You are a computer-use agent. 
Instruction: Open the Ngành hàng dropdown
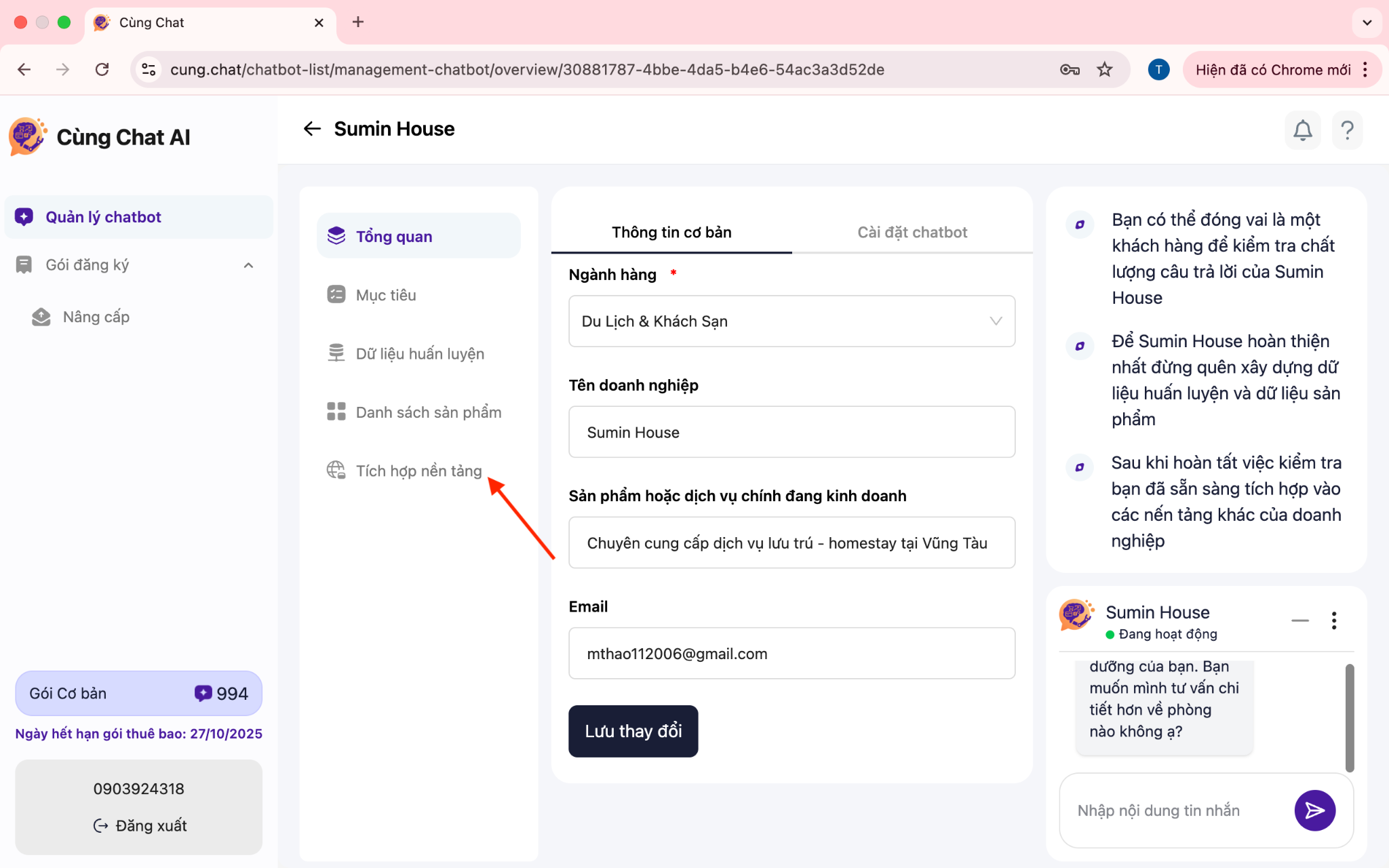[791, 321]
